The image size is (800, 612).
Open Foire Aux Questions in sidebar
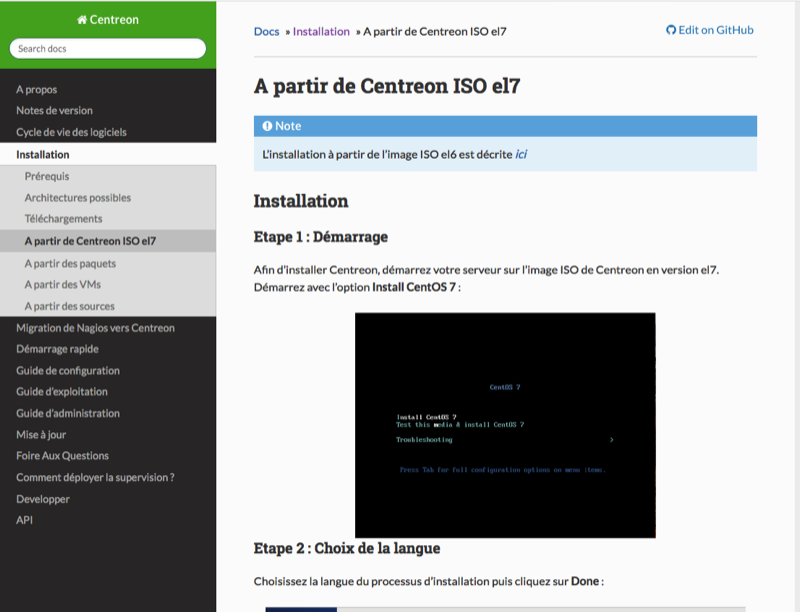coord(62,455)
